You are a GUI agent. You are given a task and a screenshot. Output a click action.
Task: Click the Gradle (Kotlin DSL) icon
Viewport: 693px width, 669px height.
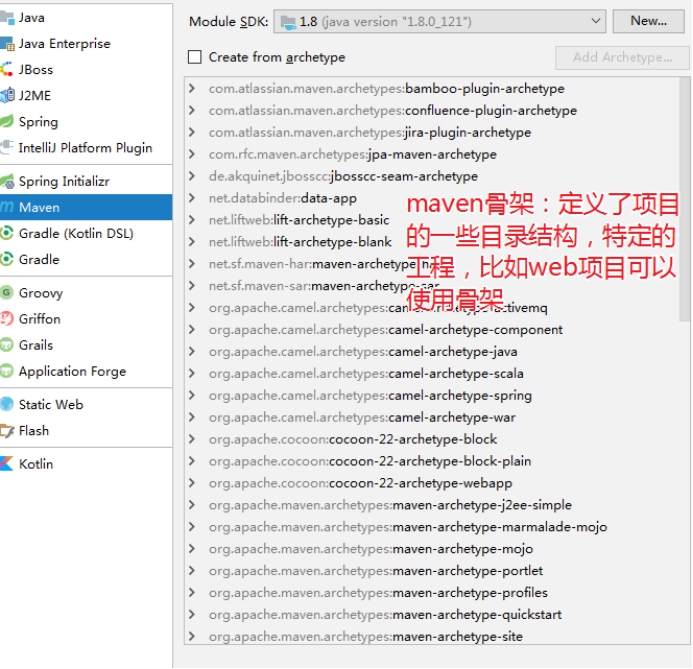pyautogui.click(x=7, y=233)
